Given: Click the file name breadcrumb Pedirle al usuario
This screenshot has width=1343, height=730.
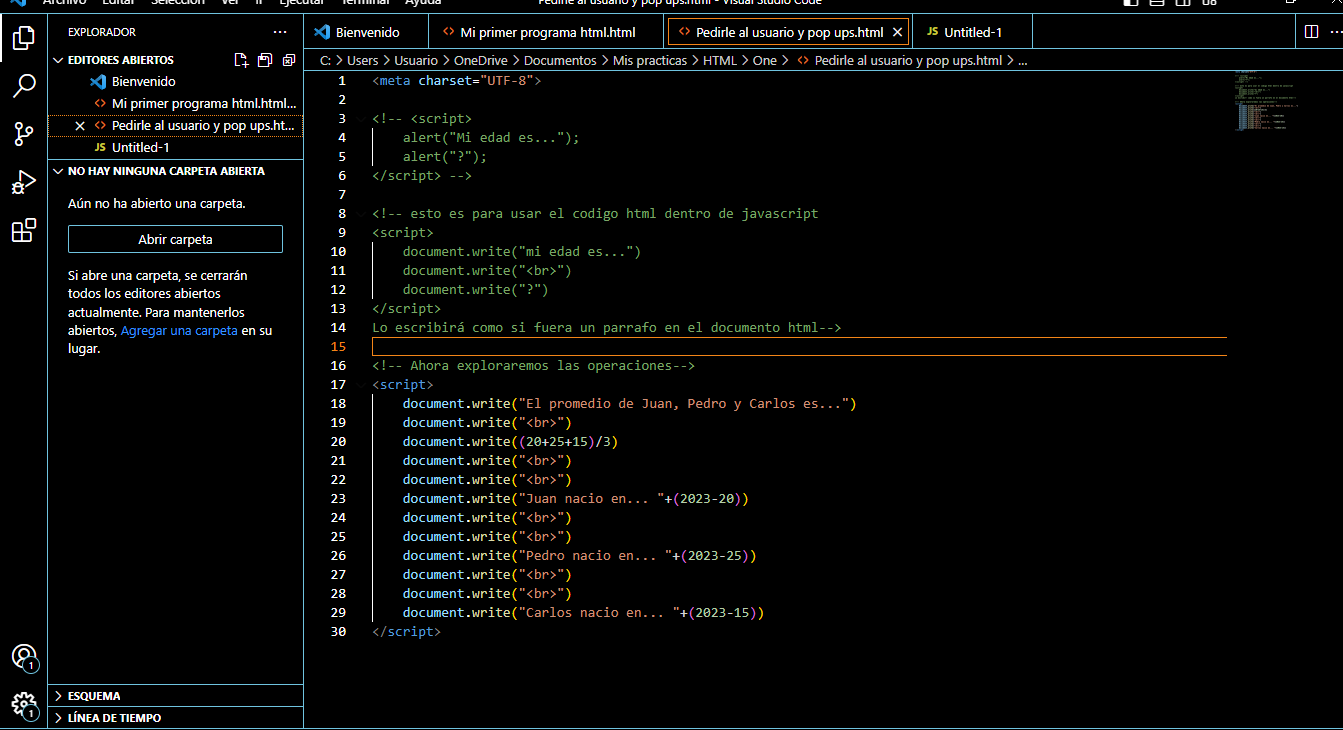Looking at the screenshot, I should tap(908, 60).
